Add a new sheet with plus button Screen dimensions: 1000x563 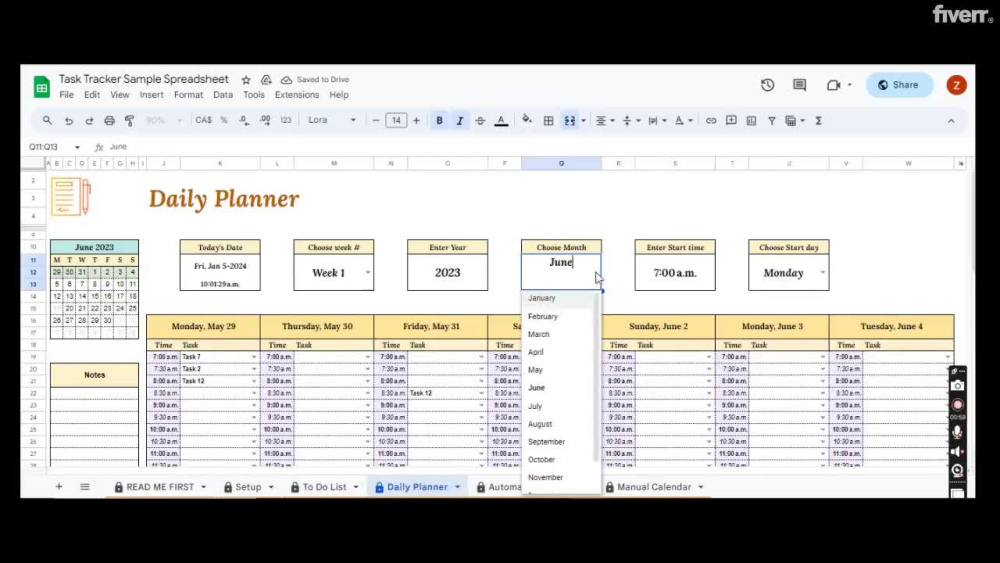[59, 487]
